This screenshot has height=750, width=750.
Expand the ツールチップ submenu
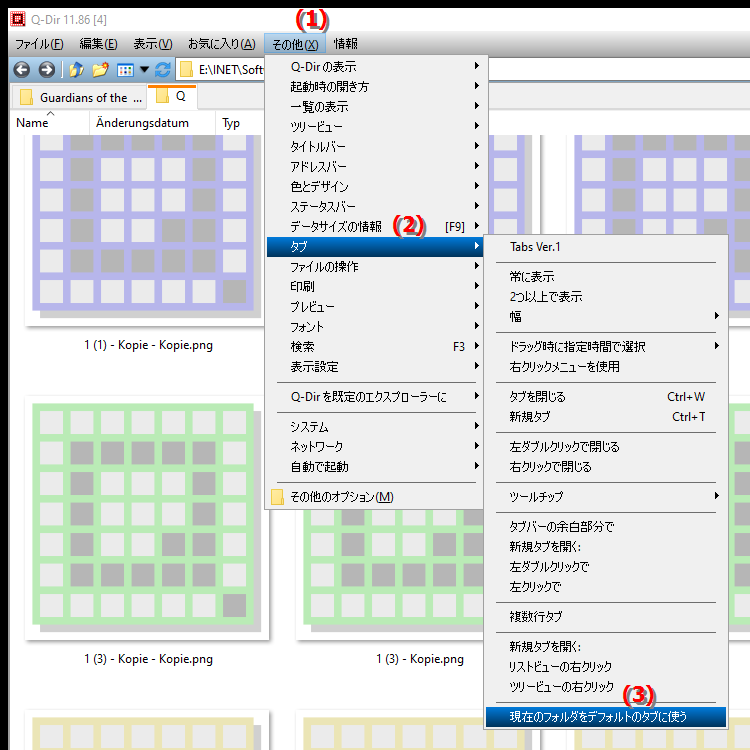tap(606, 497)
